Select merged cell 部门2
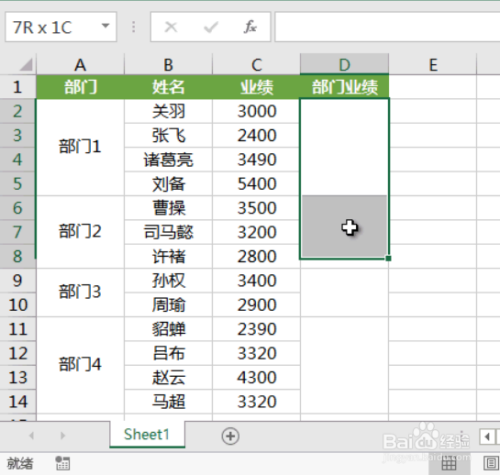The height and width of the screenshot is (475, 500). pyautogui.click(x=80, y=232)
